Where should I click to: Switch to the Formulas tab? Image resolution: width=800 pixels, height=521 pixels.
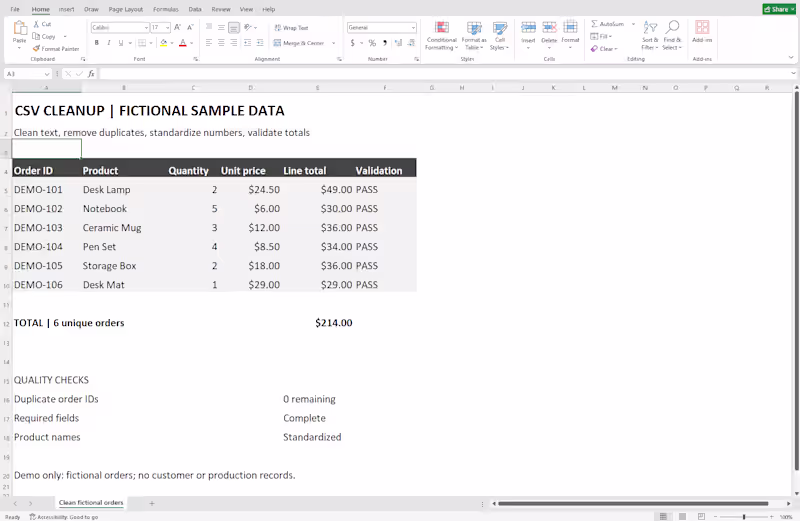[x=166, y=9]
